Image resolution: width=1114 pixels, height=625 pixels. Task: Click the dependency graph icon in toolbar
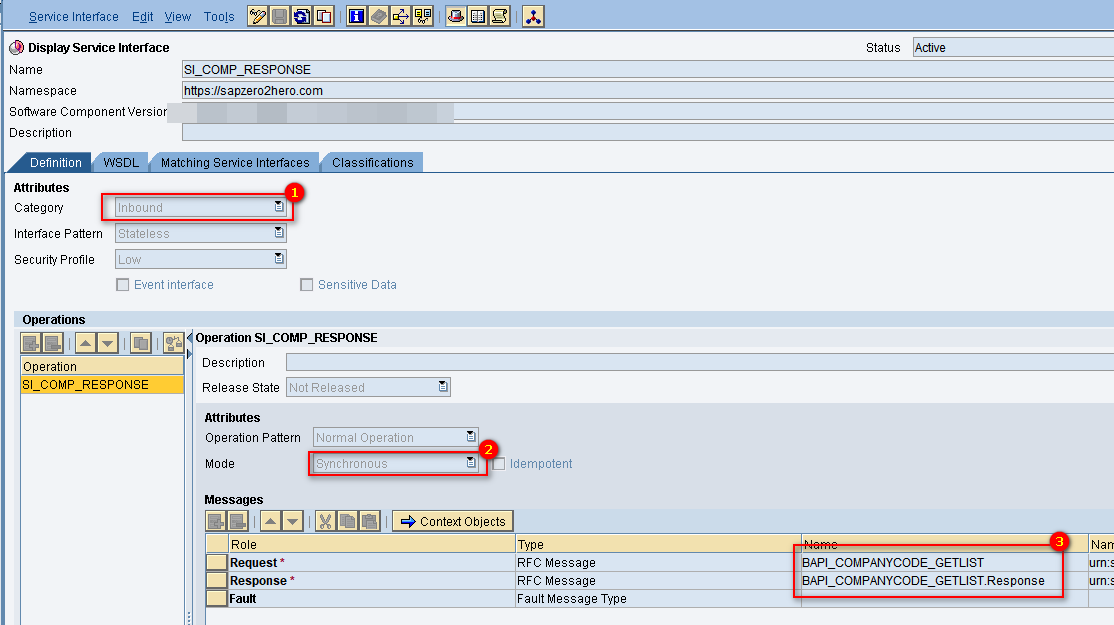[533, 16]
